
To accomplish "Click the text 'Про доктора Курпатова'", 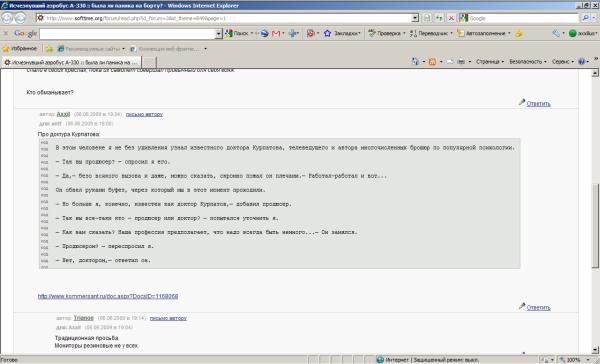I will click(x=69, y=134).
